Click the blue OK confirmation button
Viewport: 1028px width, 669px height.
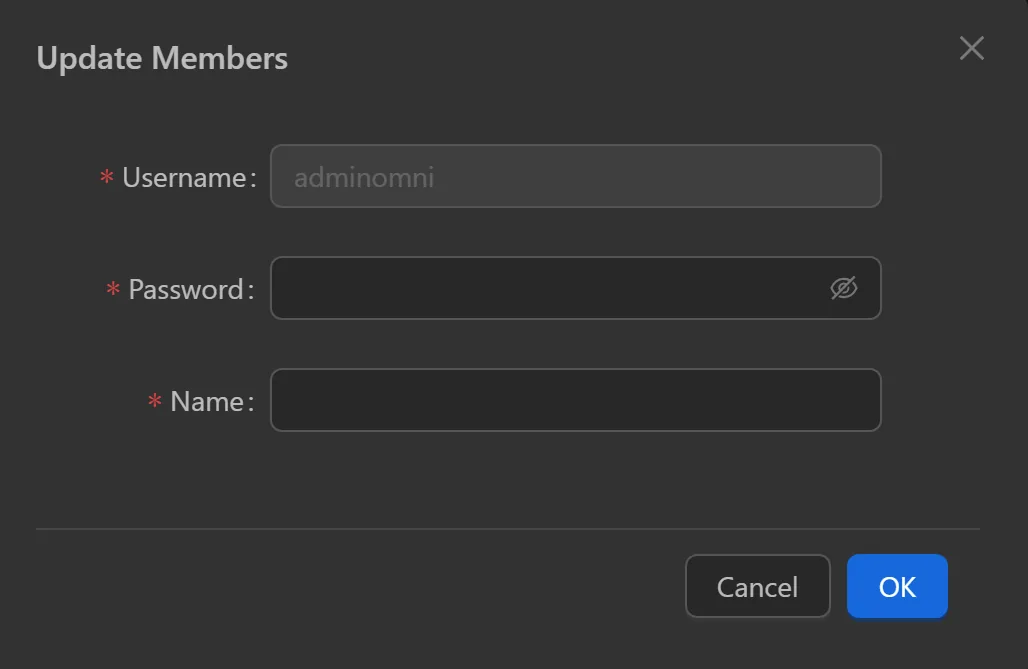pyautogui.click(x=897, y=586)
